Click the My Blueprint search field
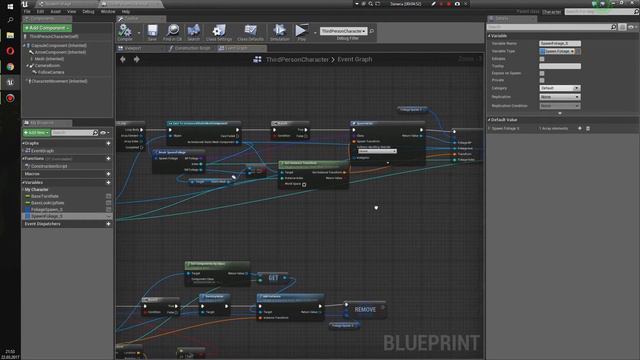This screenshot has width=640, height=360. [75, 133]
